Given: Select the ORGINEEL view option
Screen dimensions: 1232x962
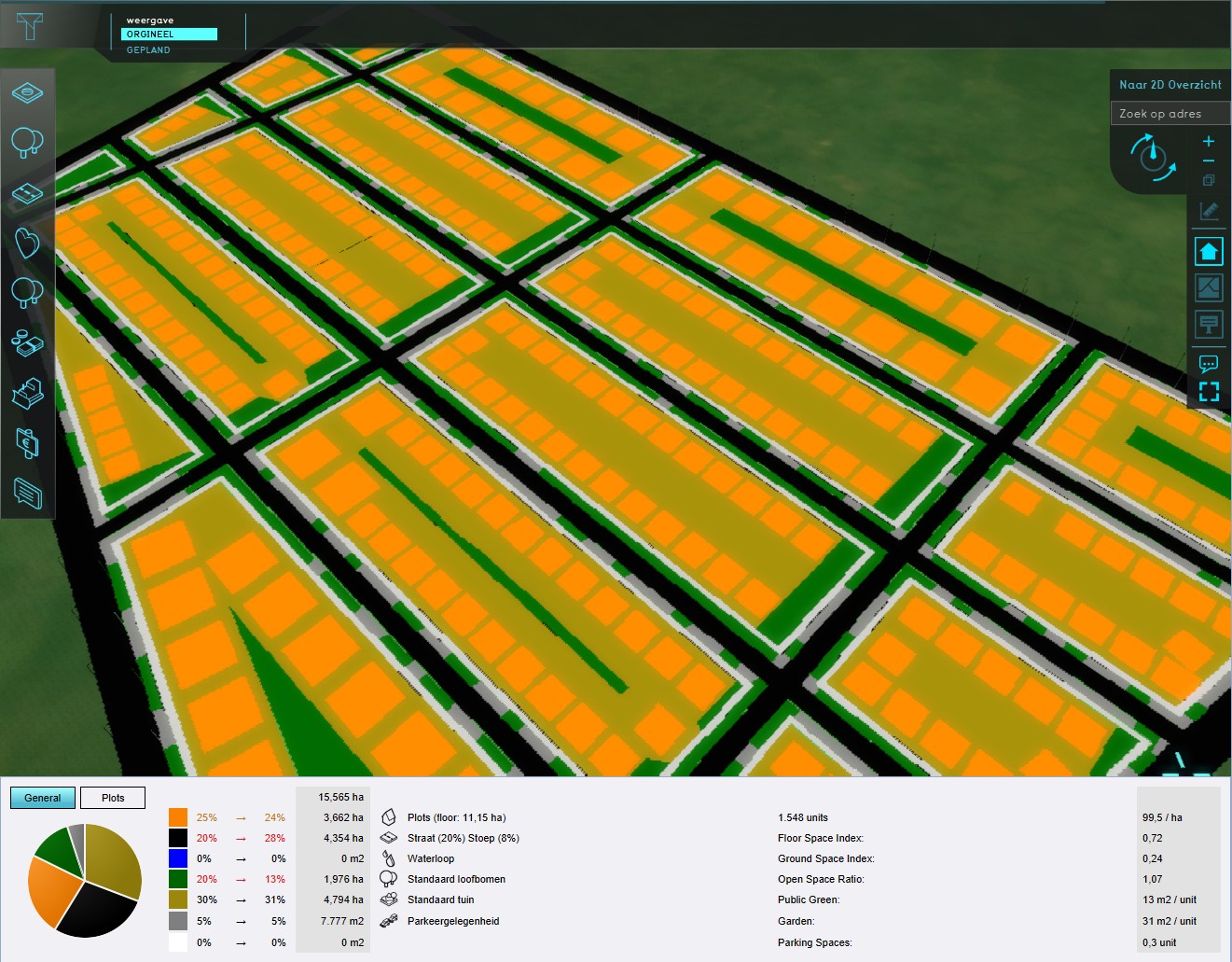Looking at the screenshot, I should (x=169, y=35).
